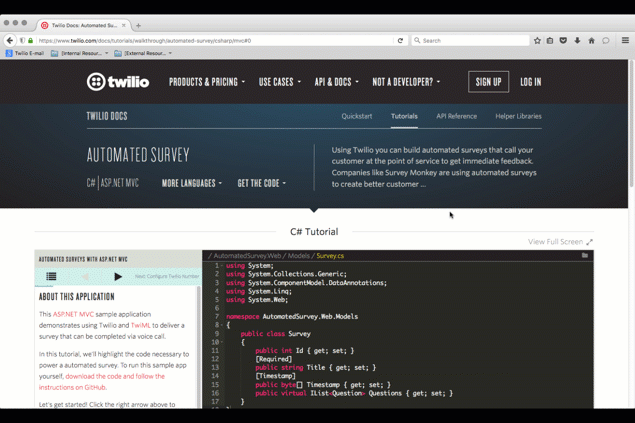Click the Log In link

click(x=531, y=82)
